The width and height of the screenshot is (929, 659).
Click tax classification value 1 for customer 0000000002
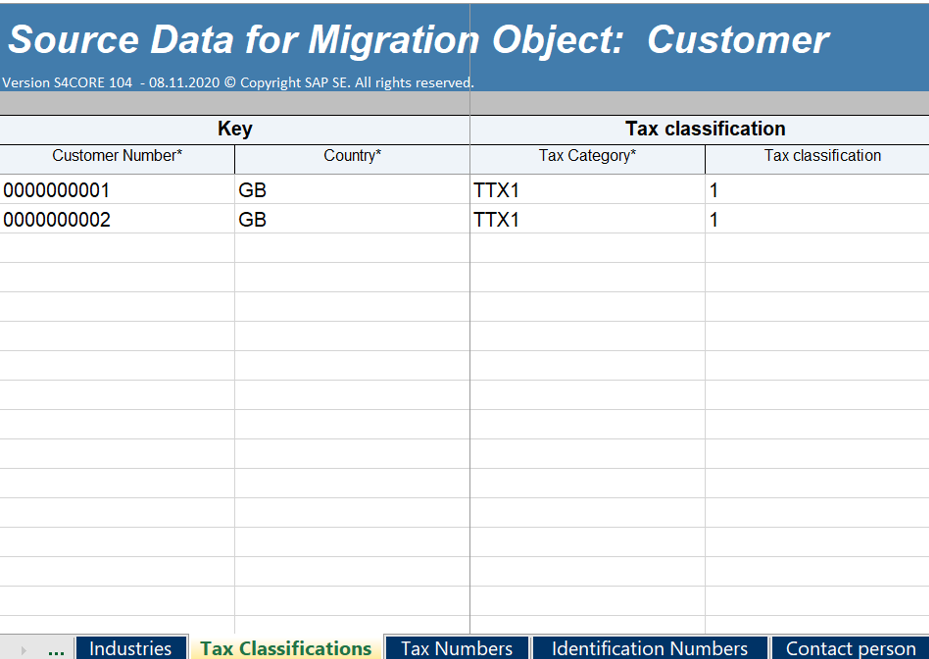coord(817,219)
